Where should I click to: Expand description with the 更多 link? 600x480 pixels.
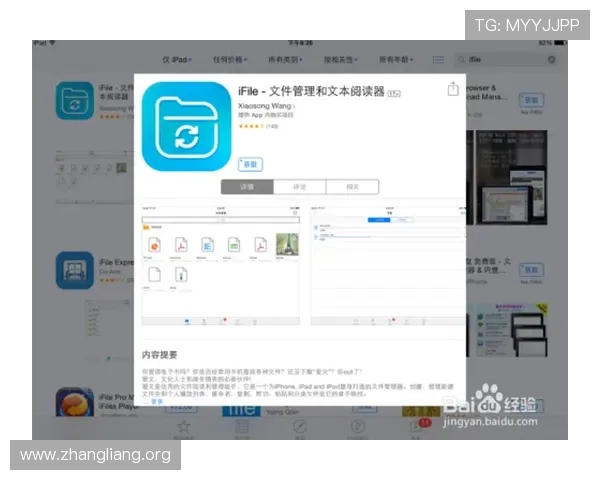[x=157, y=401]
